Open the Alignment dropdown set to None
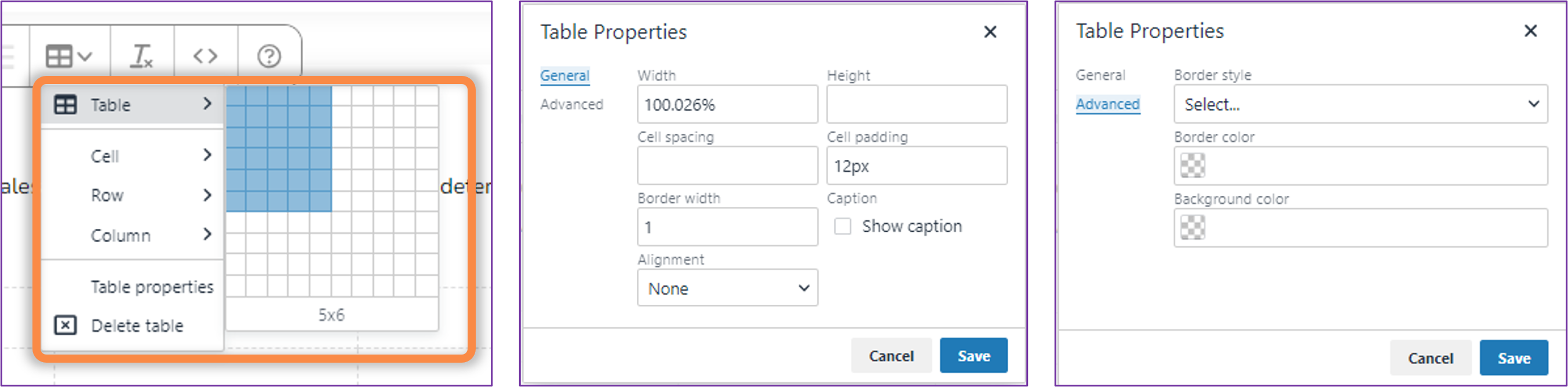 click(x=727, y=288)
